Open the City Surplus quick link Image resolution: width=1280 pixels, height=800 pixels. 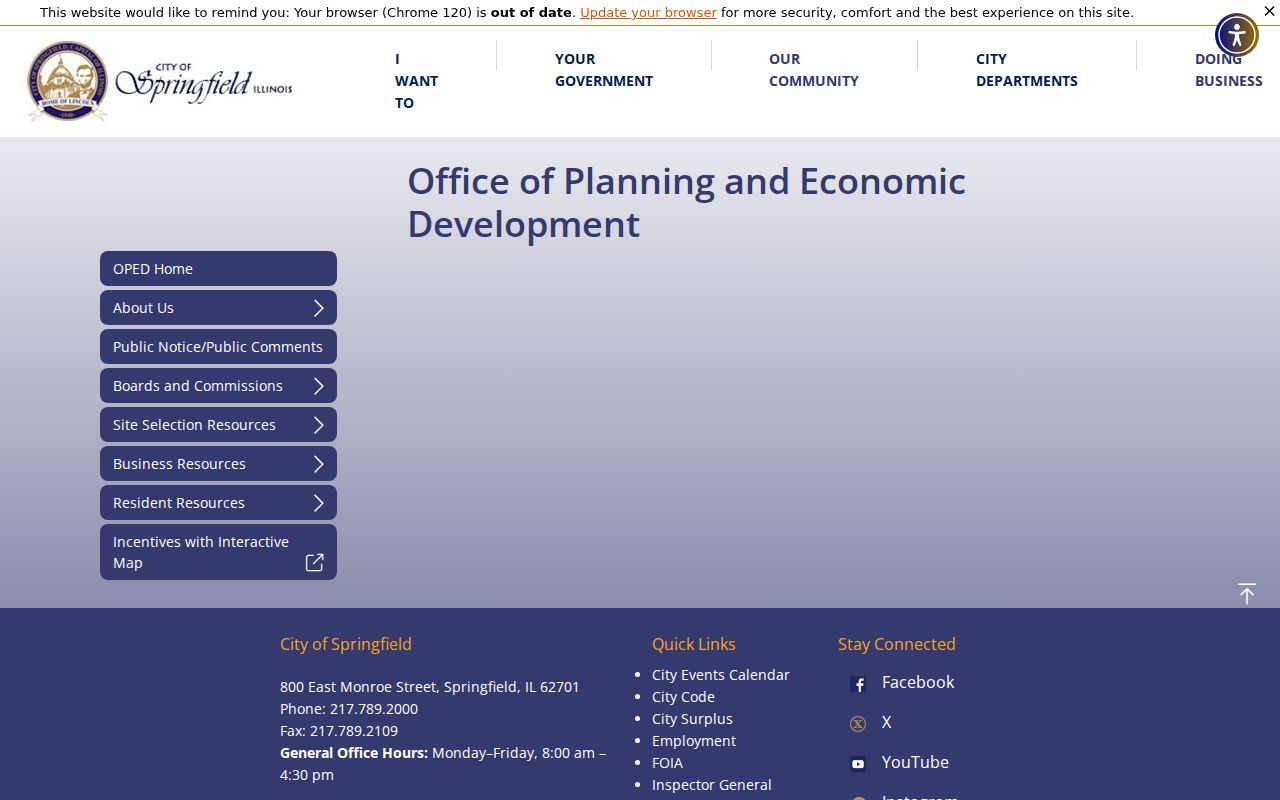[692, 719]
